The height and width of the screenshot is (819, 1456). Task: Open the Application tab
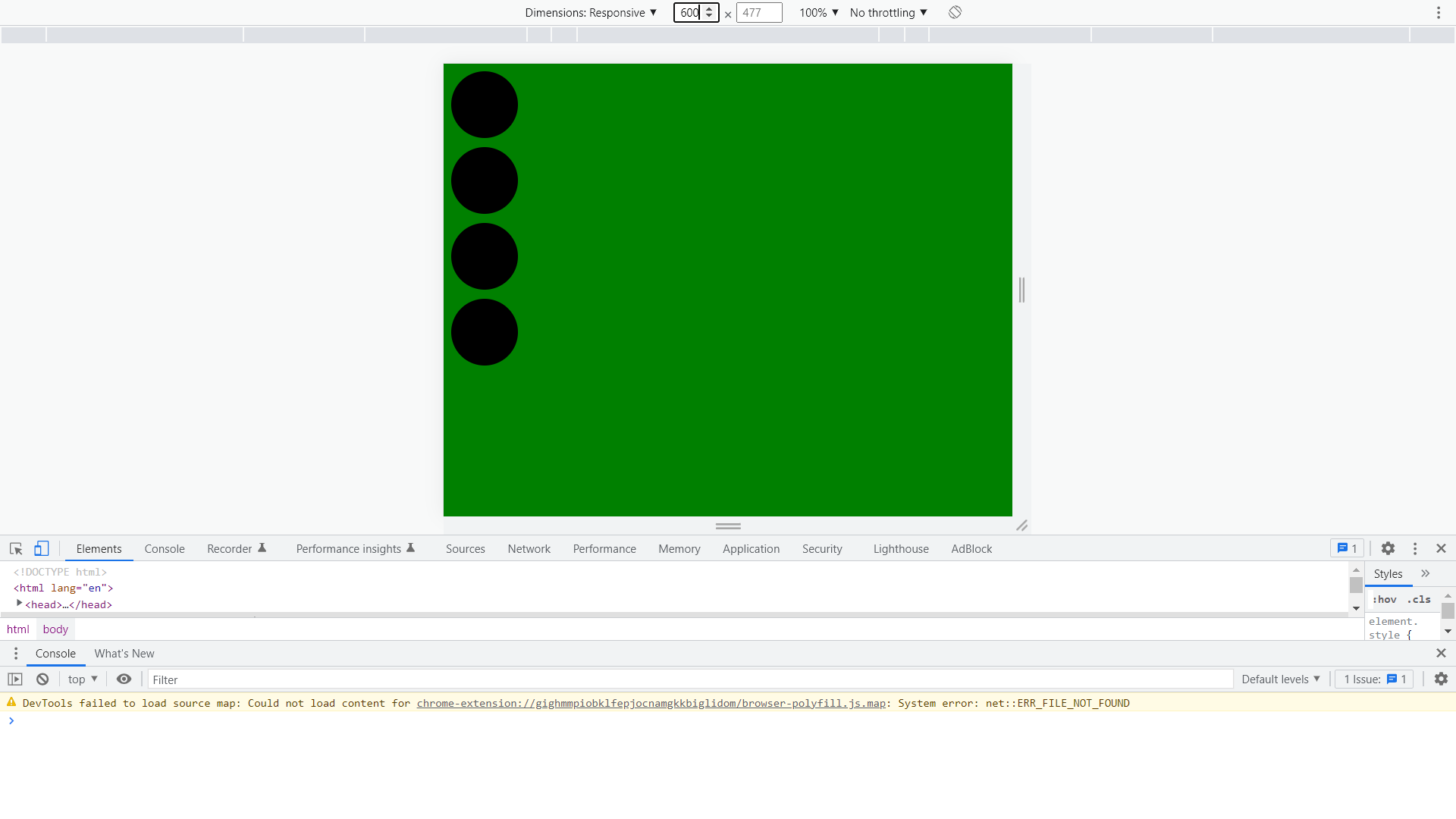(x=751, y=548)
